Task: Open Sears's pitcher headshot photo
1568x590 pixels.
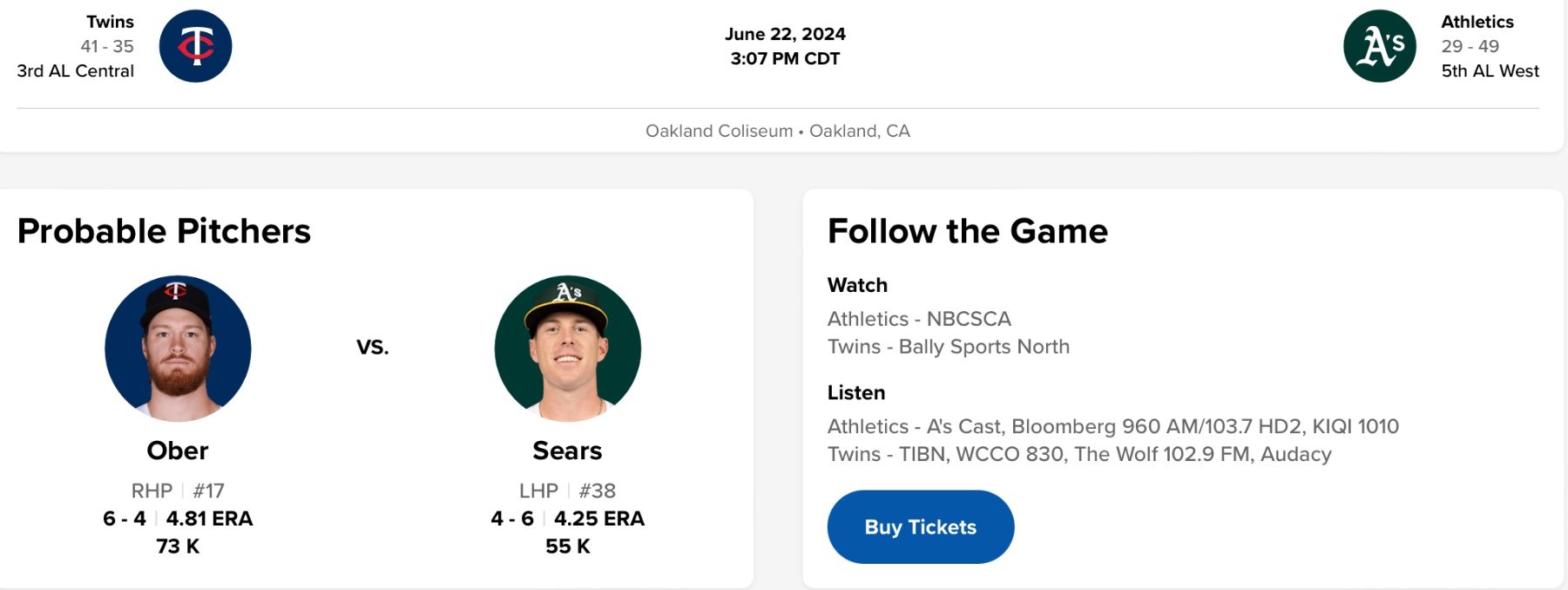Action: [568, 349]
